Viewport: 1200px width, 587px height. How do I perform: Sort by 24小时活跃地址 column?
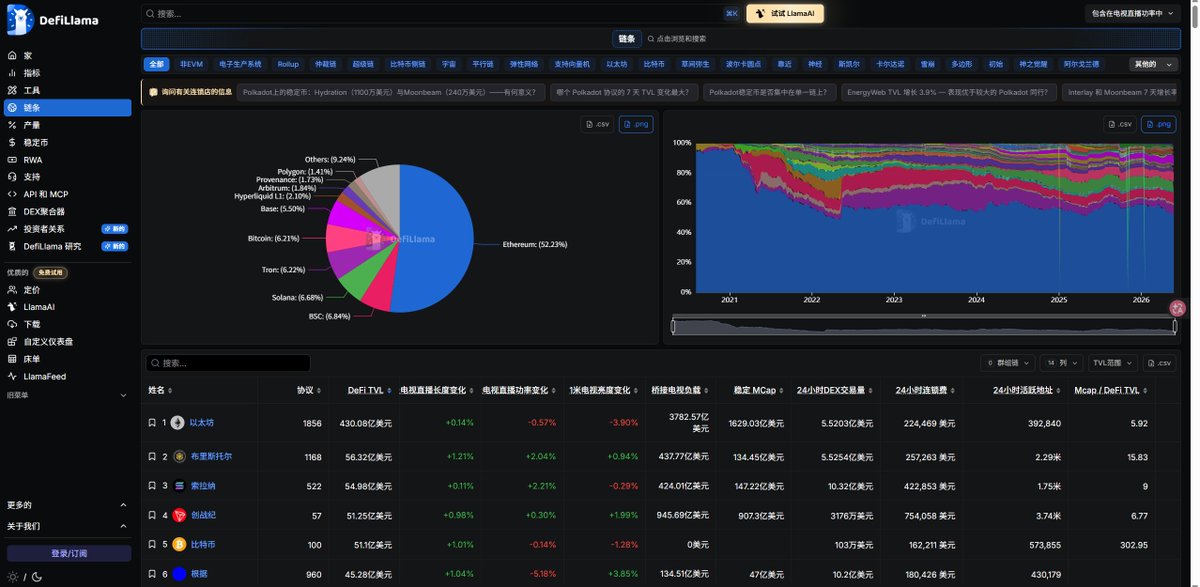tap(1027, 390)
